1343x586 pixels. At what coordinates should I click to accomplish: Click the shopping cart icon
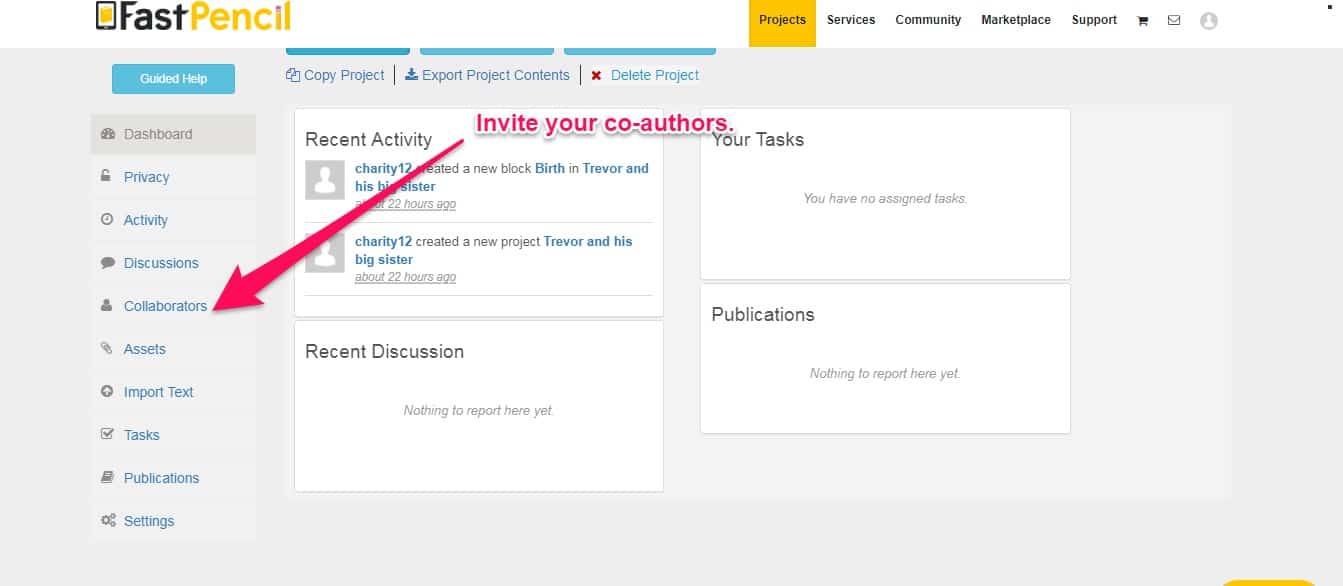click(1143, 21)
